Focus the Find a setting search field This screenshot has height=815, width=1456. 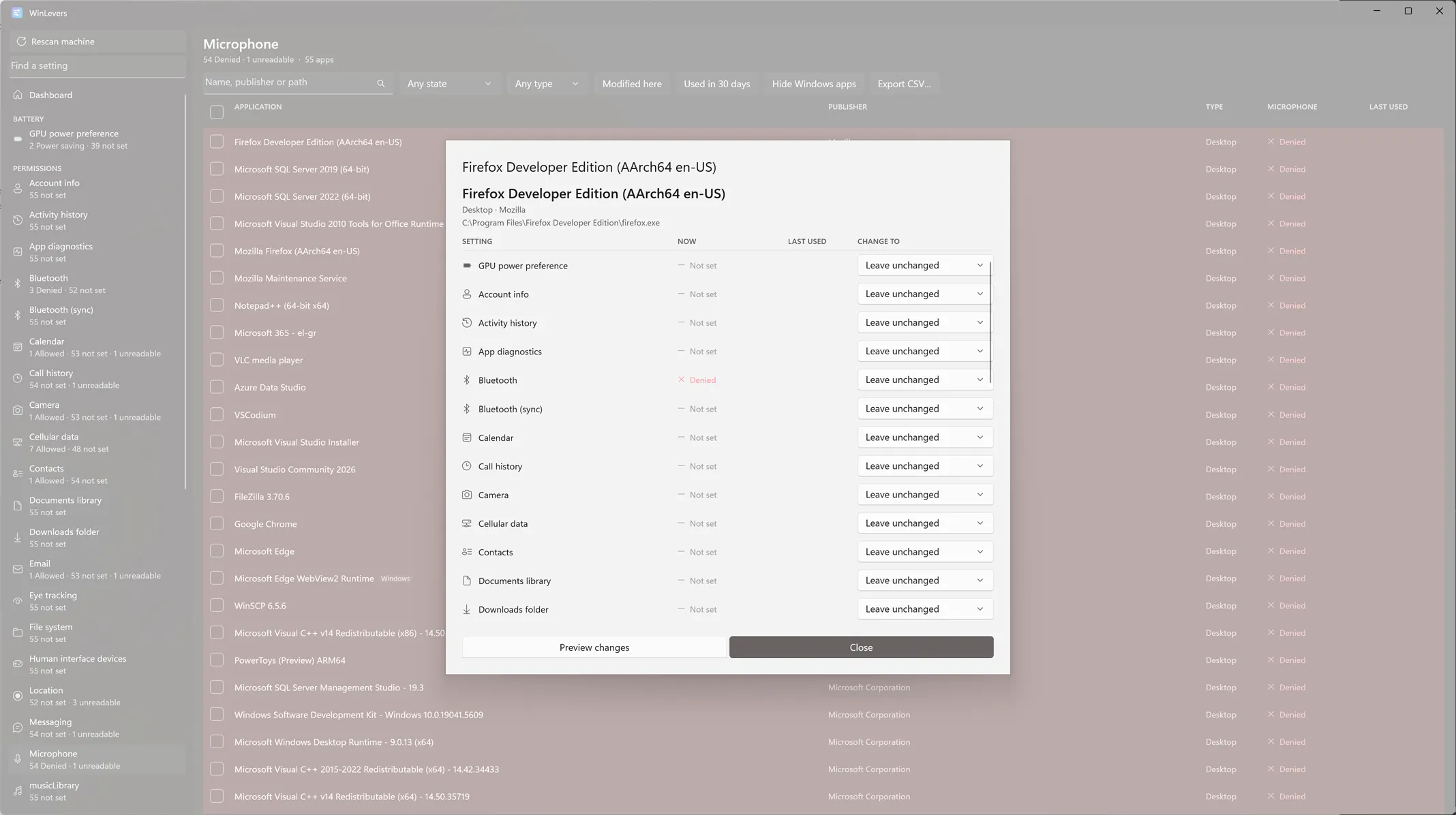click(97, 65)
